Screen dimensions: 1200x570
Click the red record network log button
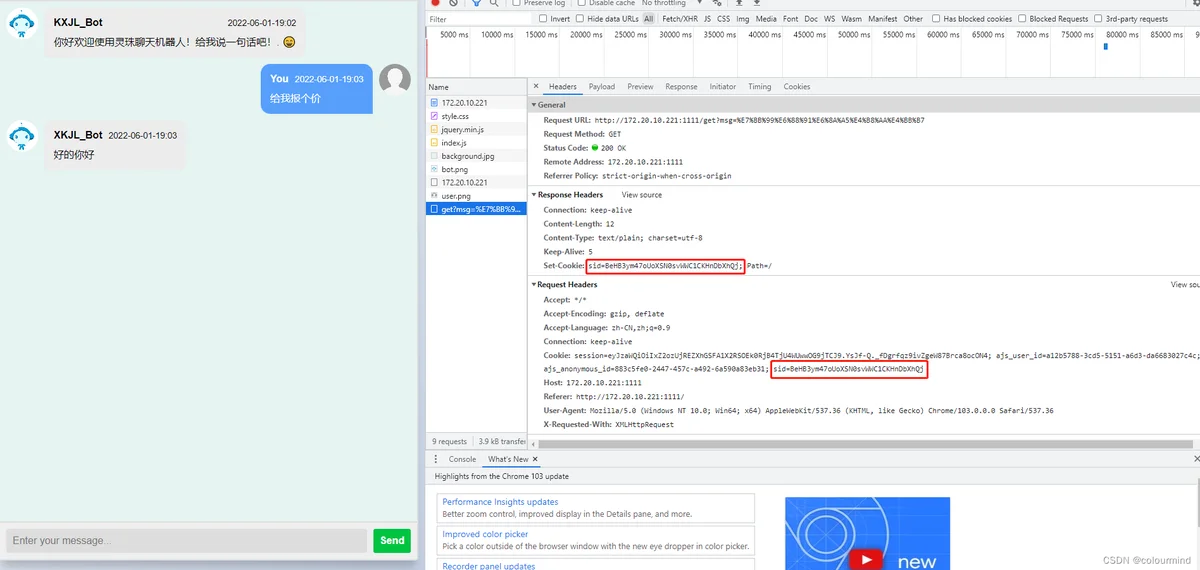click(x=436, y=3)
